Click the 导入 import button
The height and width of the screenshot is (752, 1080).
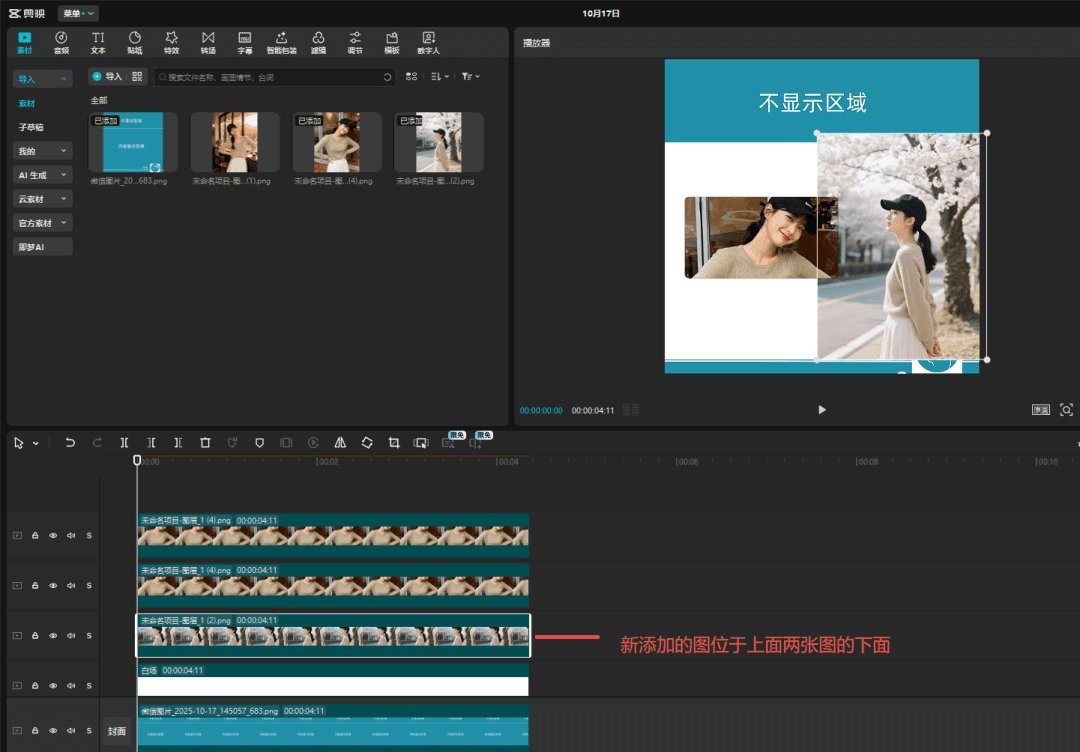click(x=107, y=76)
